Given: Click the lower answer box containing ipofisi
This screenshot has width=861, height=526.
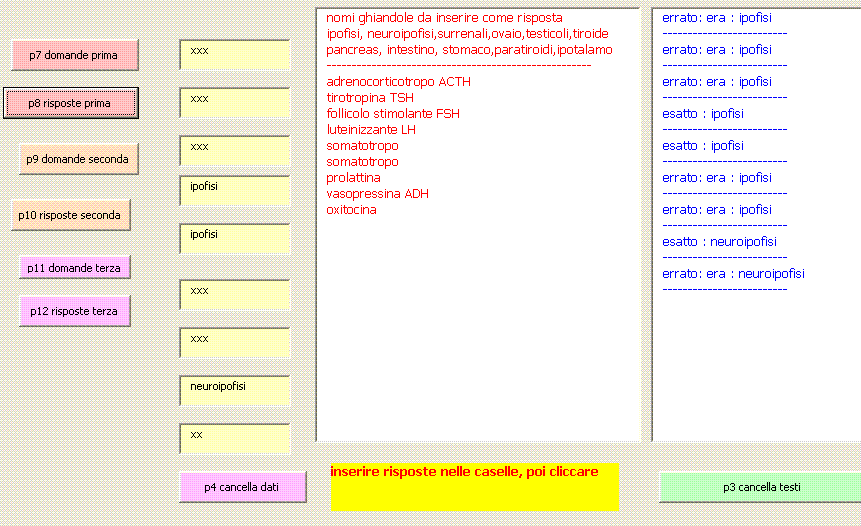Looking at the screenshot, I should pyautogui.click(x=234, y=239).
